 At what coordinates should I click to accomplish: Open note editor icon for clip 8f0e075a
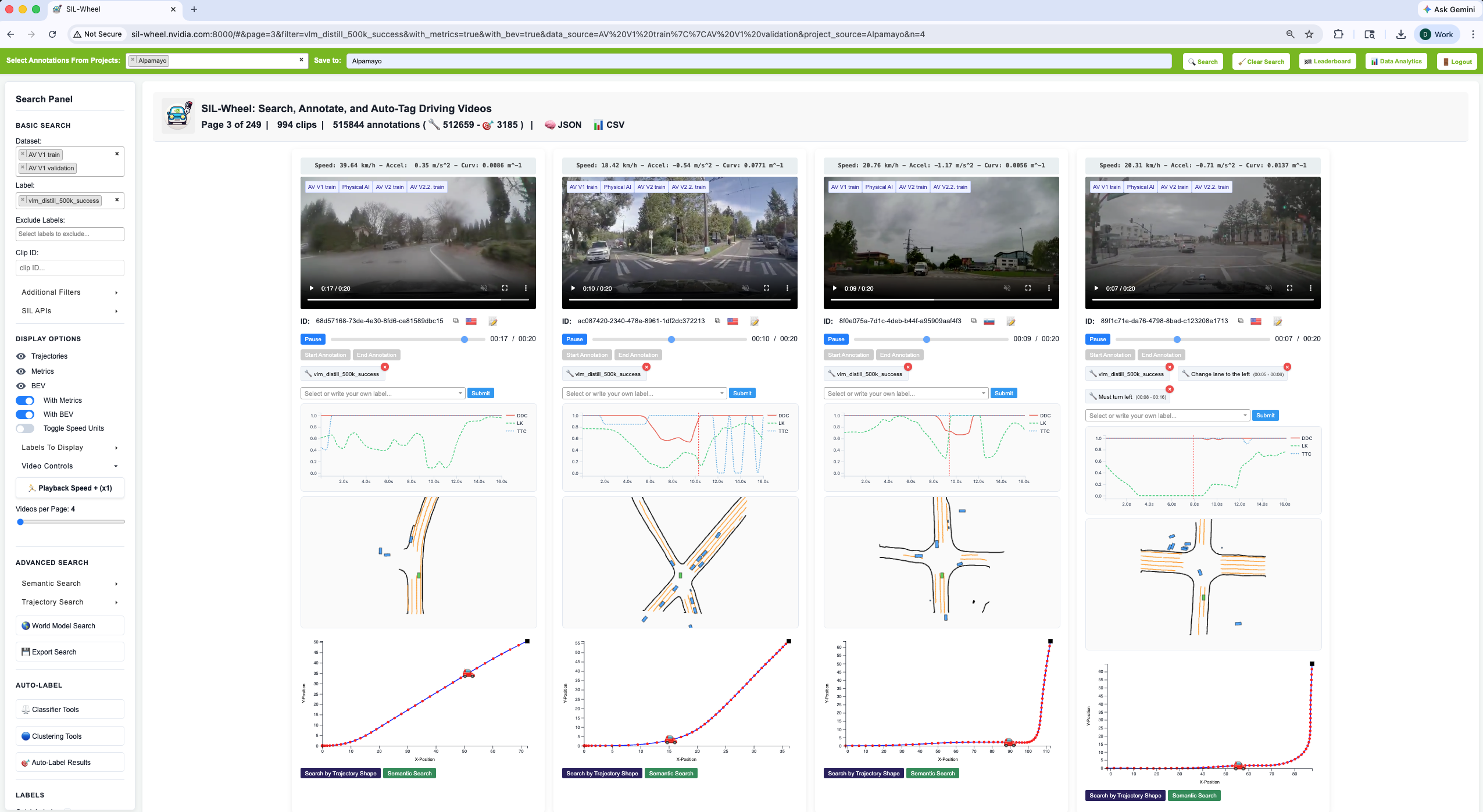point(1011,321)
